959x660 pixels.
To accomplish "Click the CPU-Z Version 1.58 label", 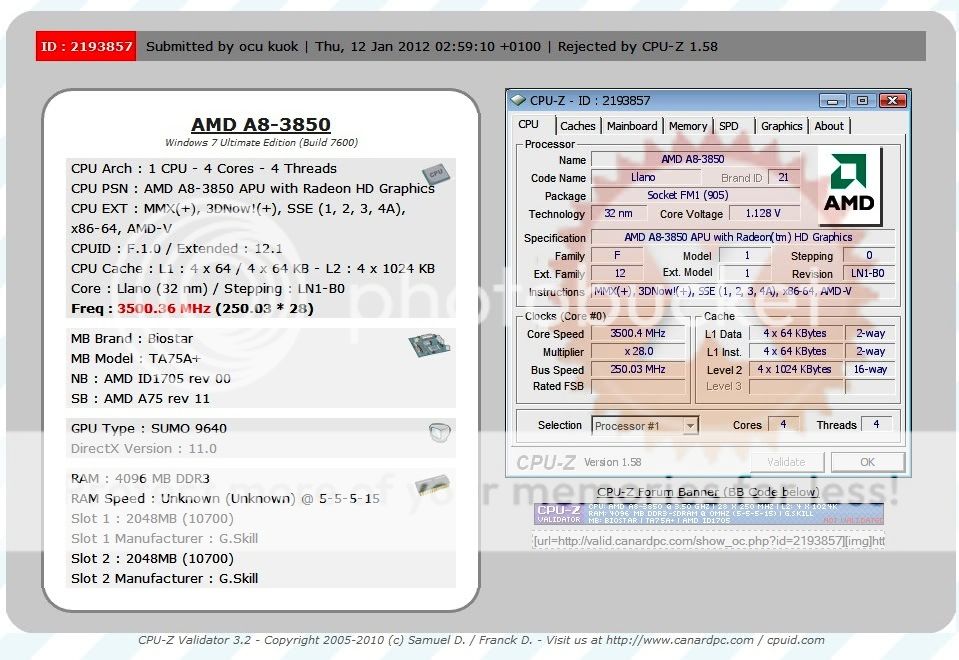I will pyautogui.click(x=612, y=462).
